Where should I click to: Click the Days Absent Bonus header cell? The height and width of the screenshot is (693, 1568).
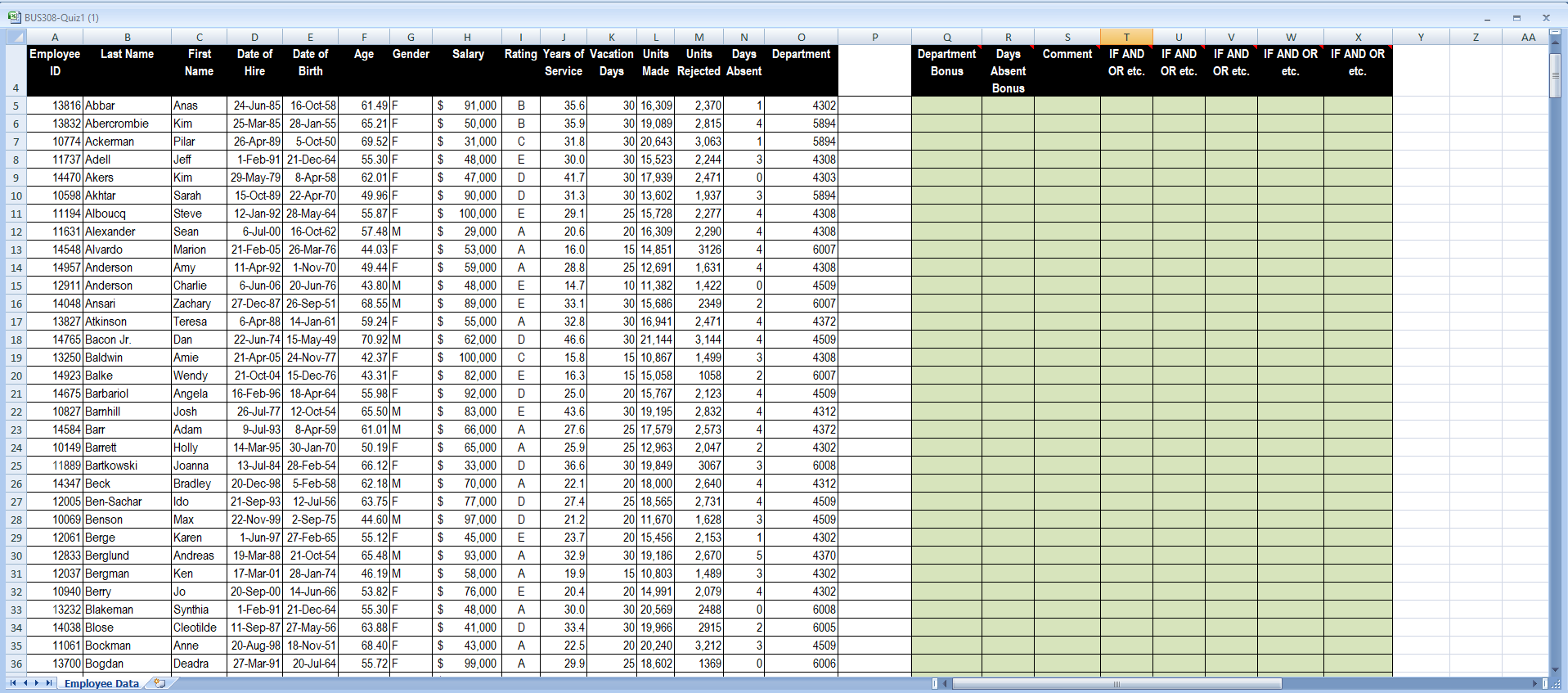click(1008, 70)
